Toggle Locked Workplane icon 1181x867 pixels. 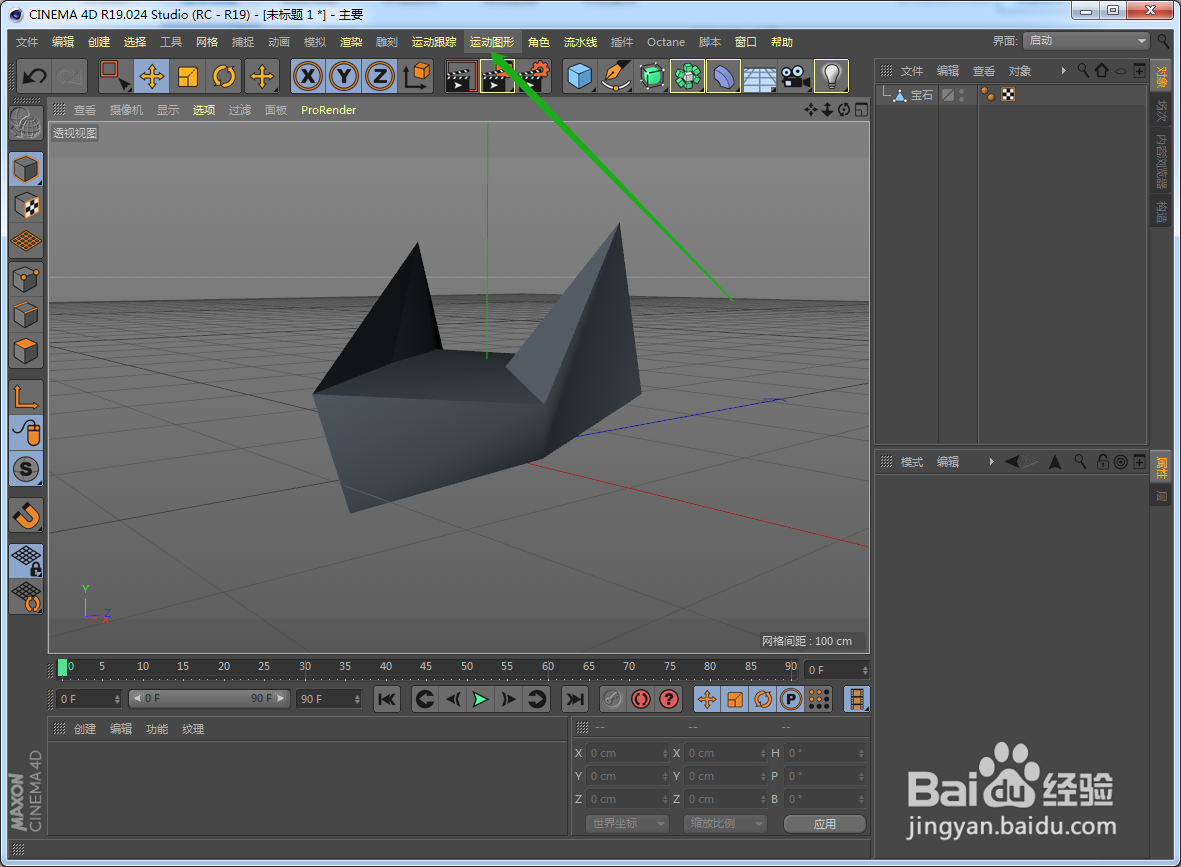(26, 560)
